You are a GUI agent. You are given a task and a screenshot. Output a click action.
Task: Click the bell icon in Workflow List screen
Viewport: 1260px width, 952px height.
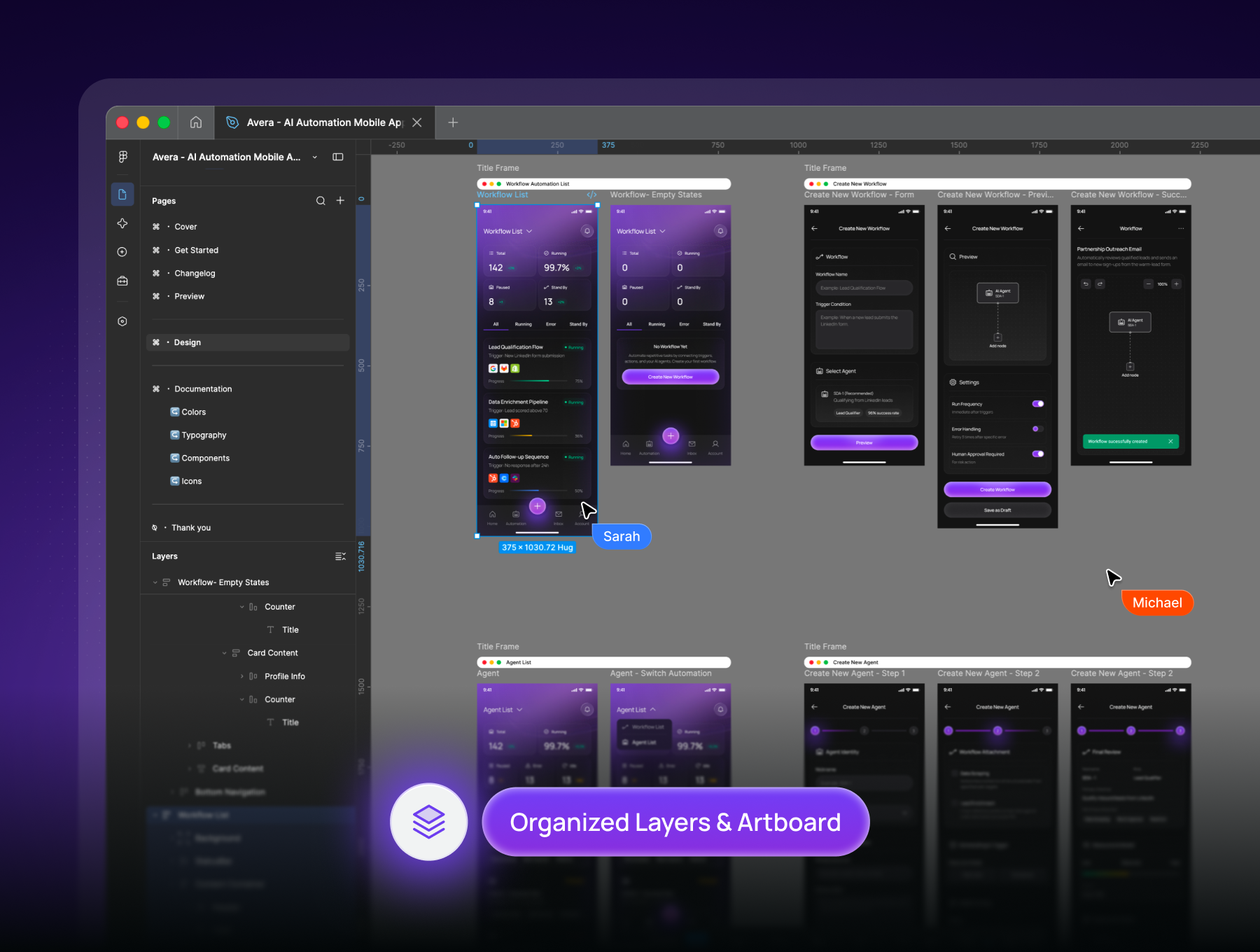587,231
